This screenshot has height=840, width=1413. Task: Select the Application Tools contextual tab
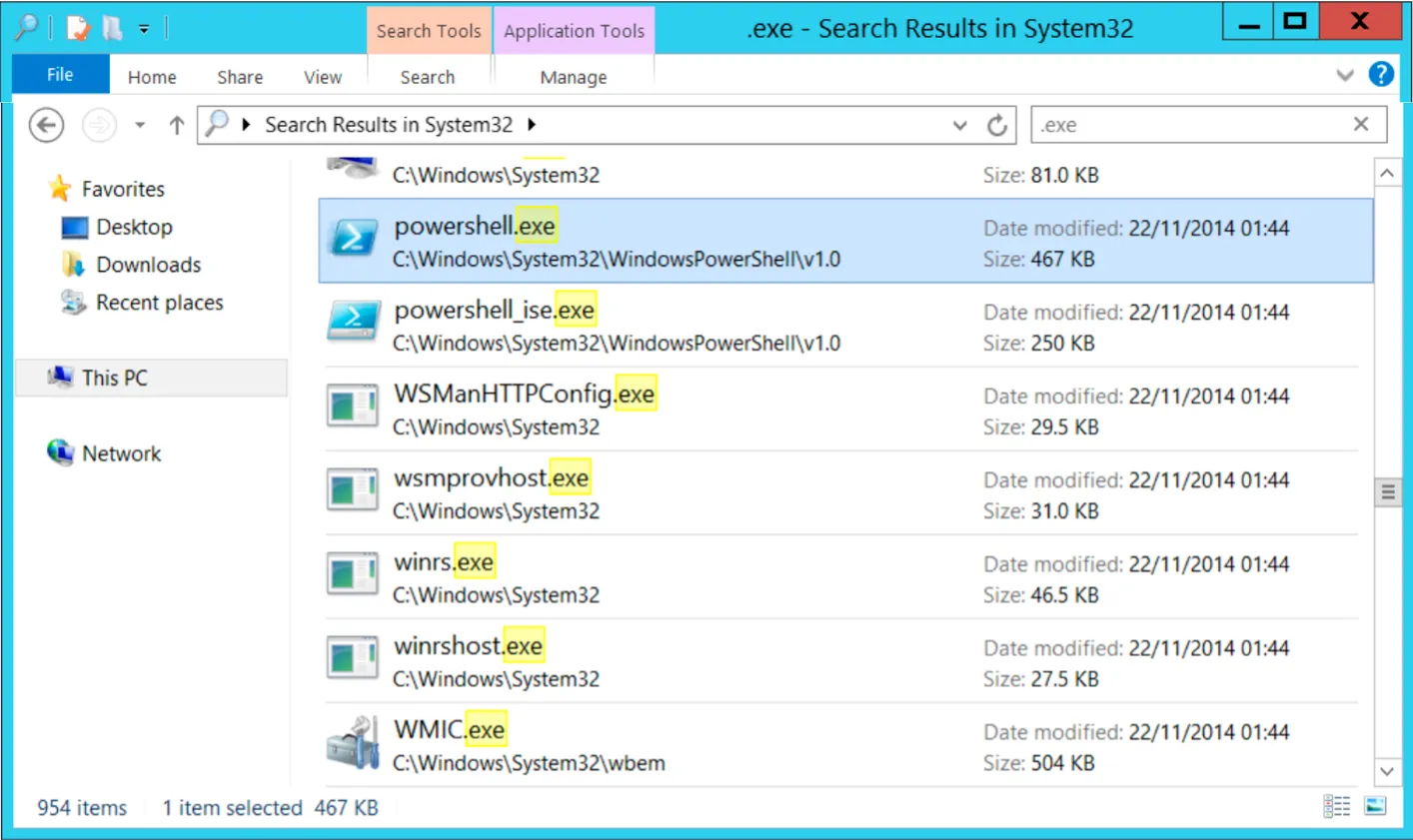click(574, 31)
